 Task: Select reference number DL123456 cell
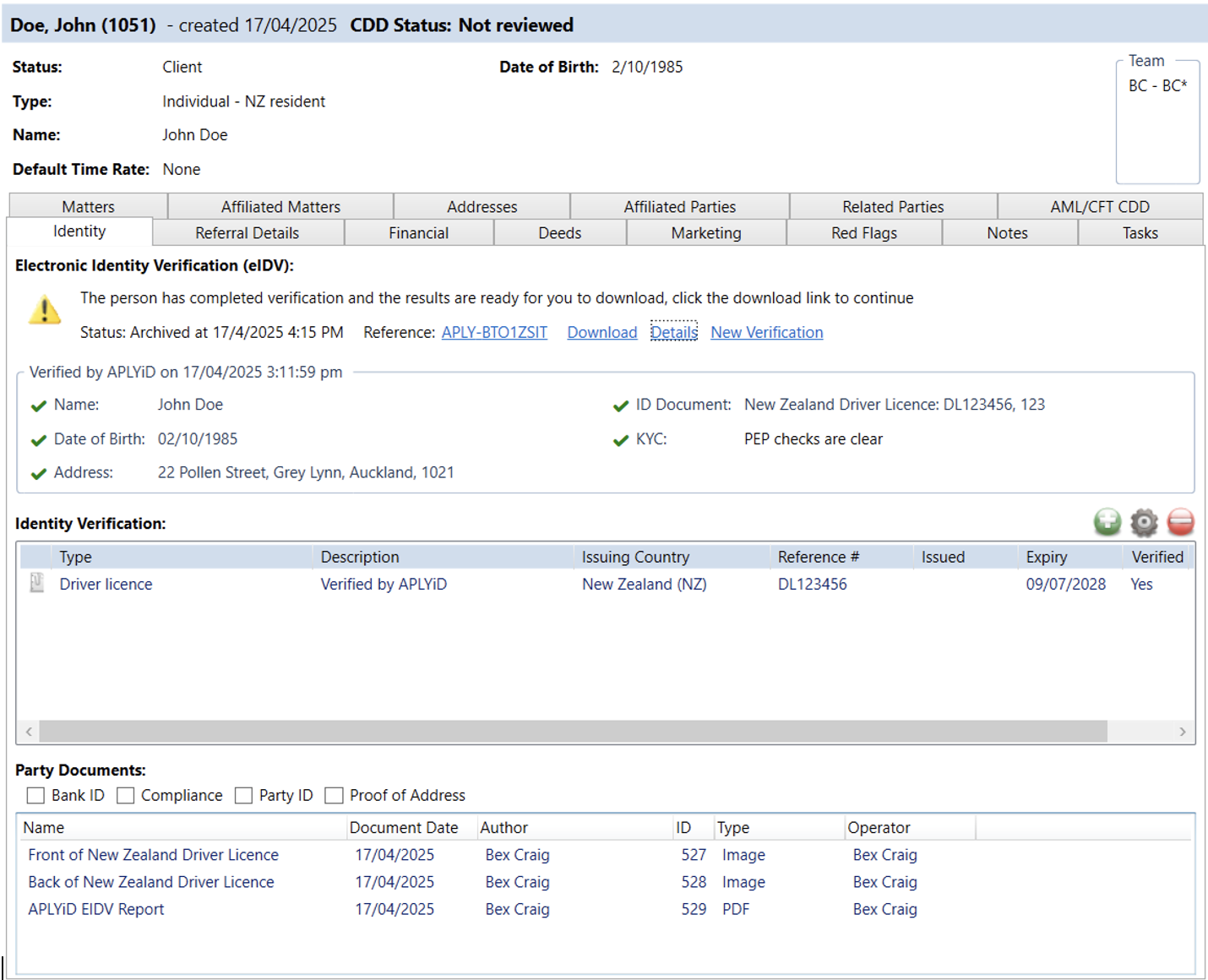tap(812, 584)
